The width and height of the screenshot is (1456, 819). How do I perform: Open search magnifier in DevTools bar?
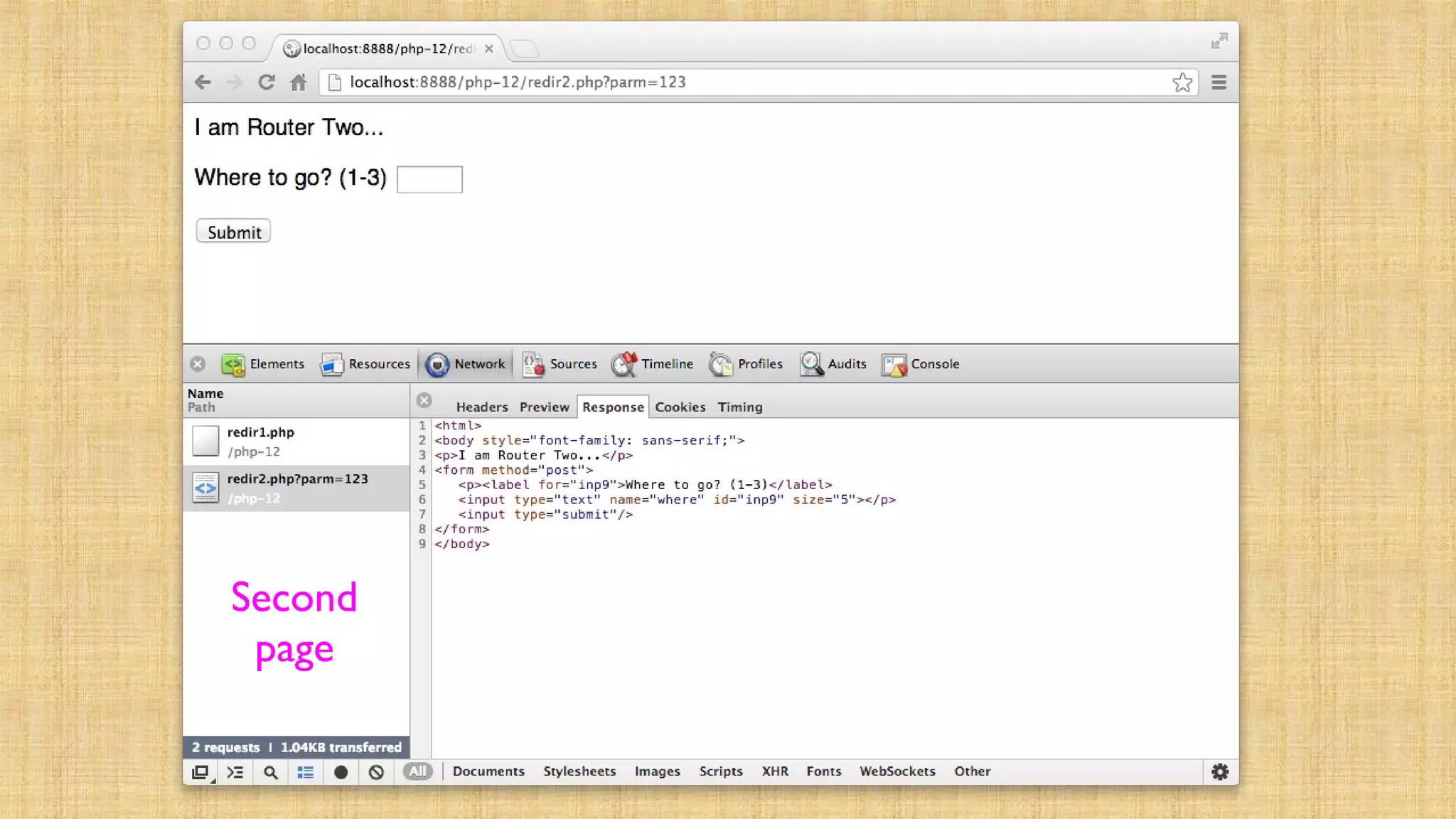click(270, 772)
